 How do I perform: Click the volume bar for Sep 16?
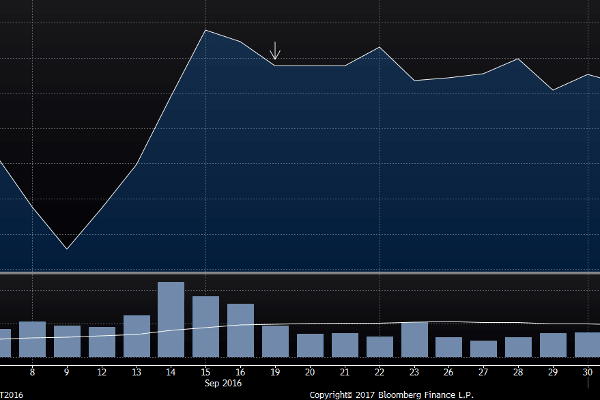(x=240, y=331)
